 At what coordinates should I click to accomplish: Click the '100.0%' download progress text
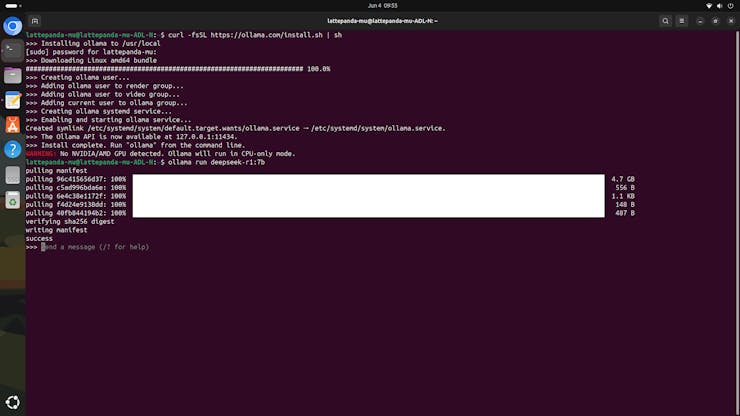(x=319, y=69)
